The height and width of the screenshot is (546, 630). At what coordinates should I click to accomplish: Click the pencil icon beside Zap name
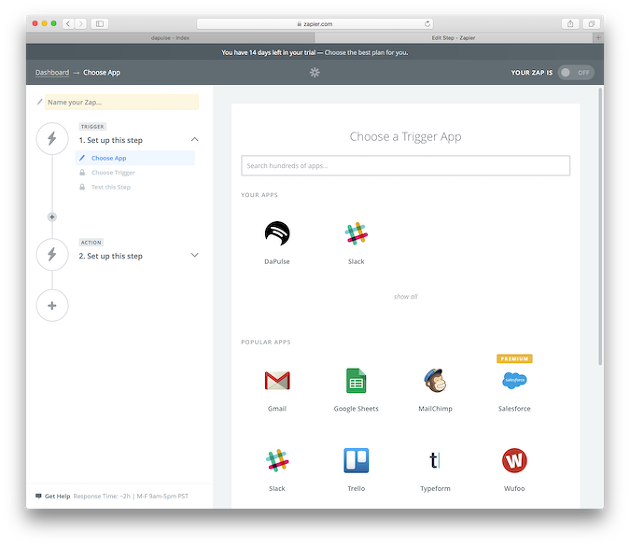pyautogui.click(x=39, y=102)
